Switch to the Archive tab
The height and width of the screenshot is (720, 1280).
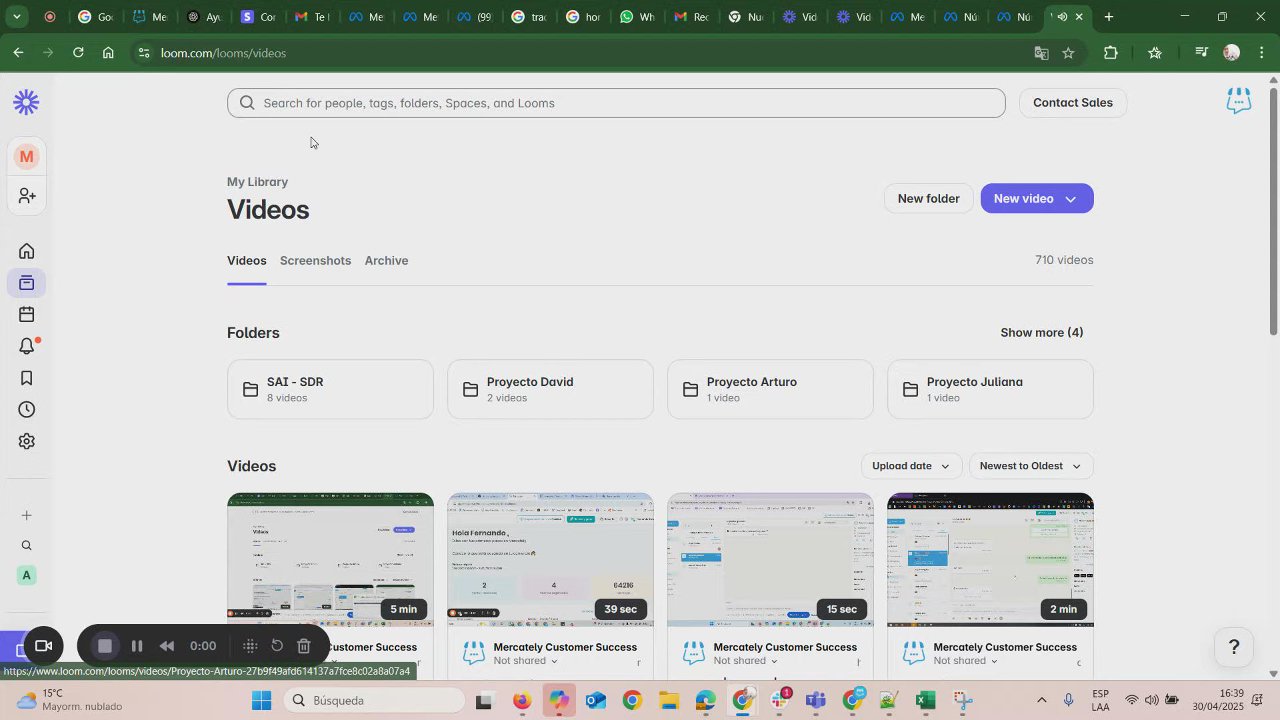[386, 261]
